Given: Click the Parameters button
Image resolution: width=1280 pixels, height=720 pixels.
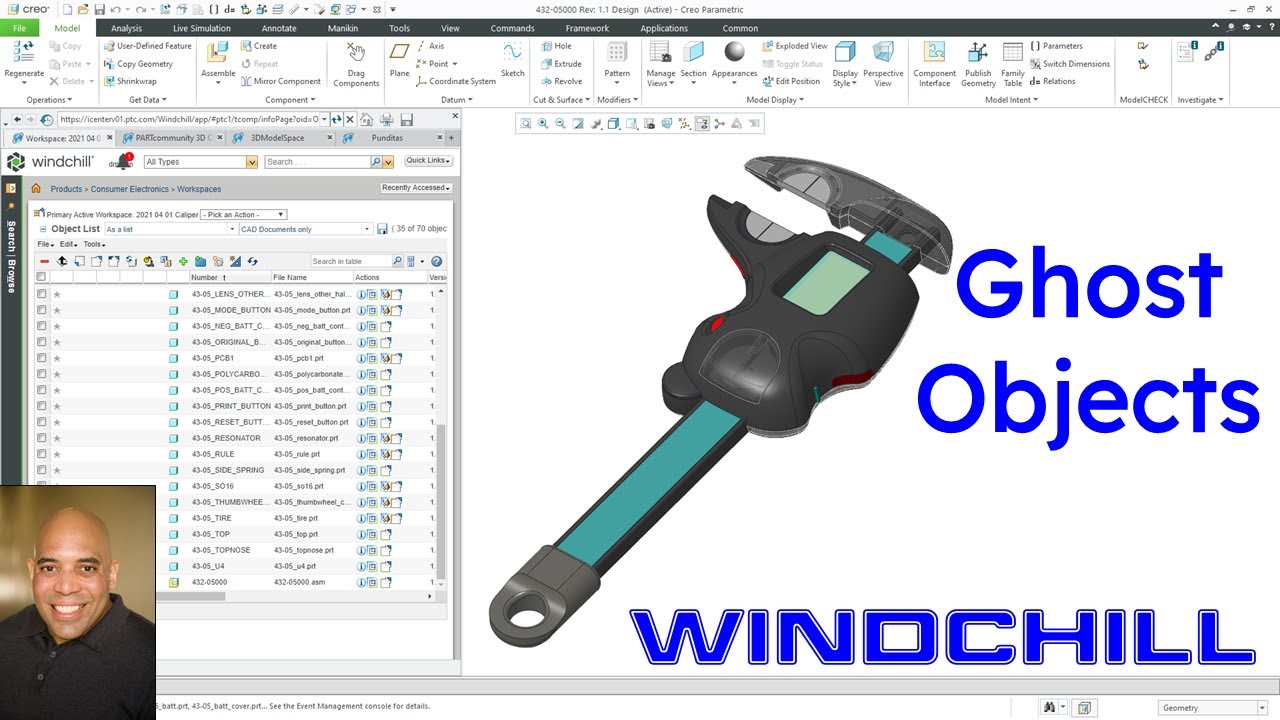Looking at the screenshot, I should (1056, 46).
